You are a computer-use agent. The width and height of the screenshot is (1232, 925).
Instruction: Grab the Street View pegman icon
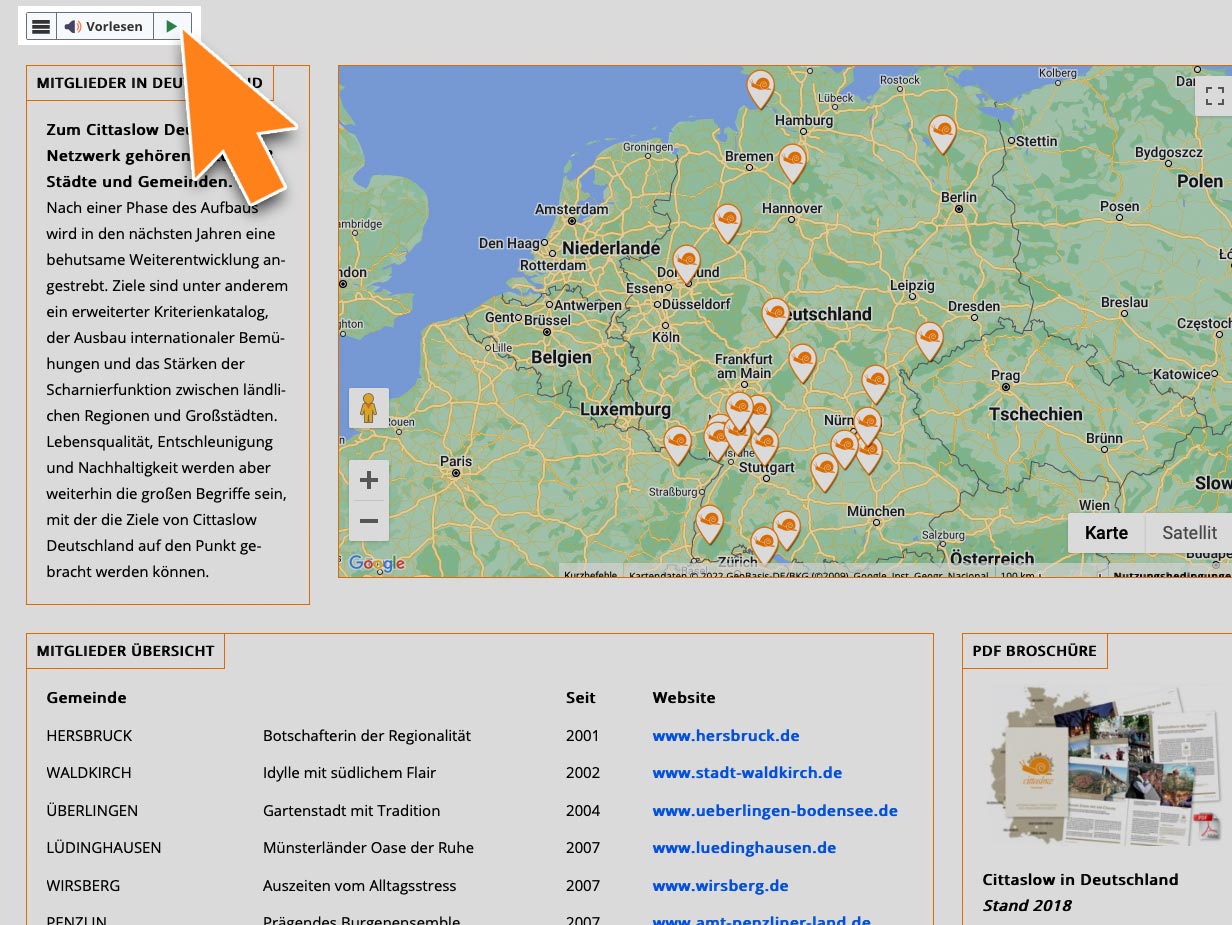(368, 408)
